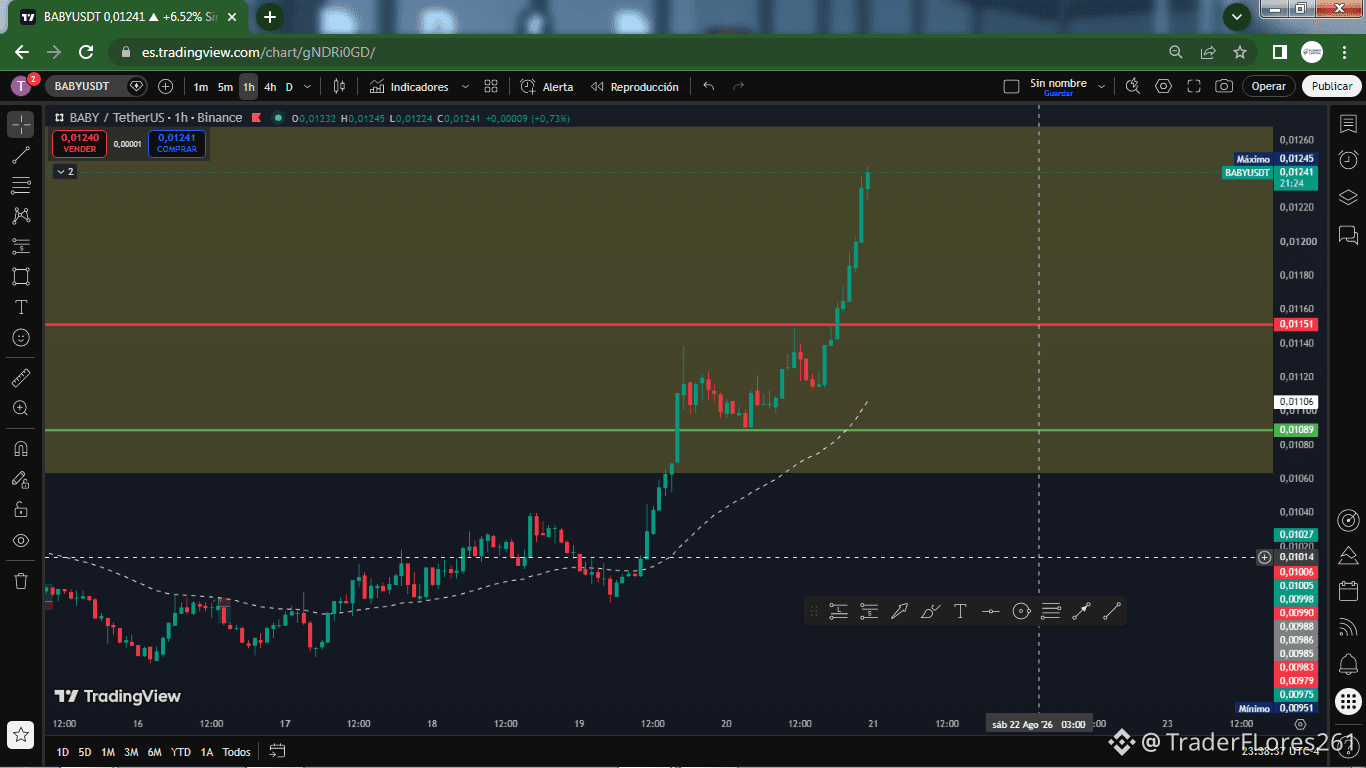Select the trend line drawing tool

(21, 155)
